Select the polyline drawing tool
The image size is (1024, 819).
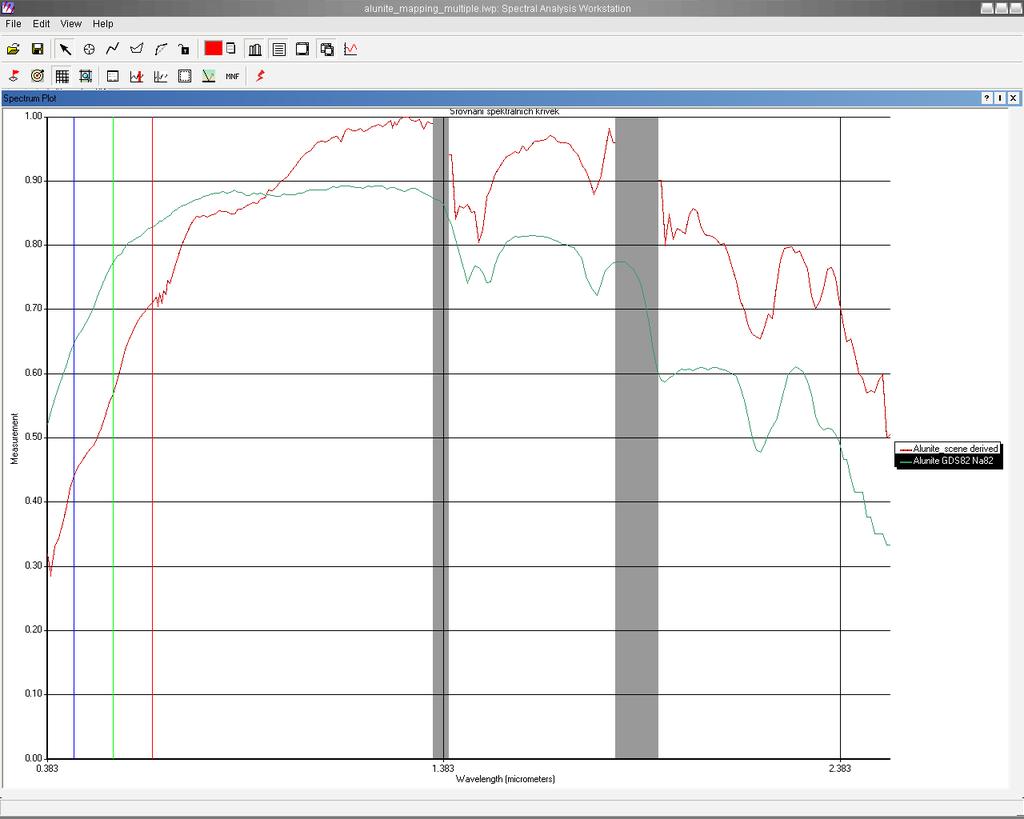tap(112, 49)
